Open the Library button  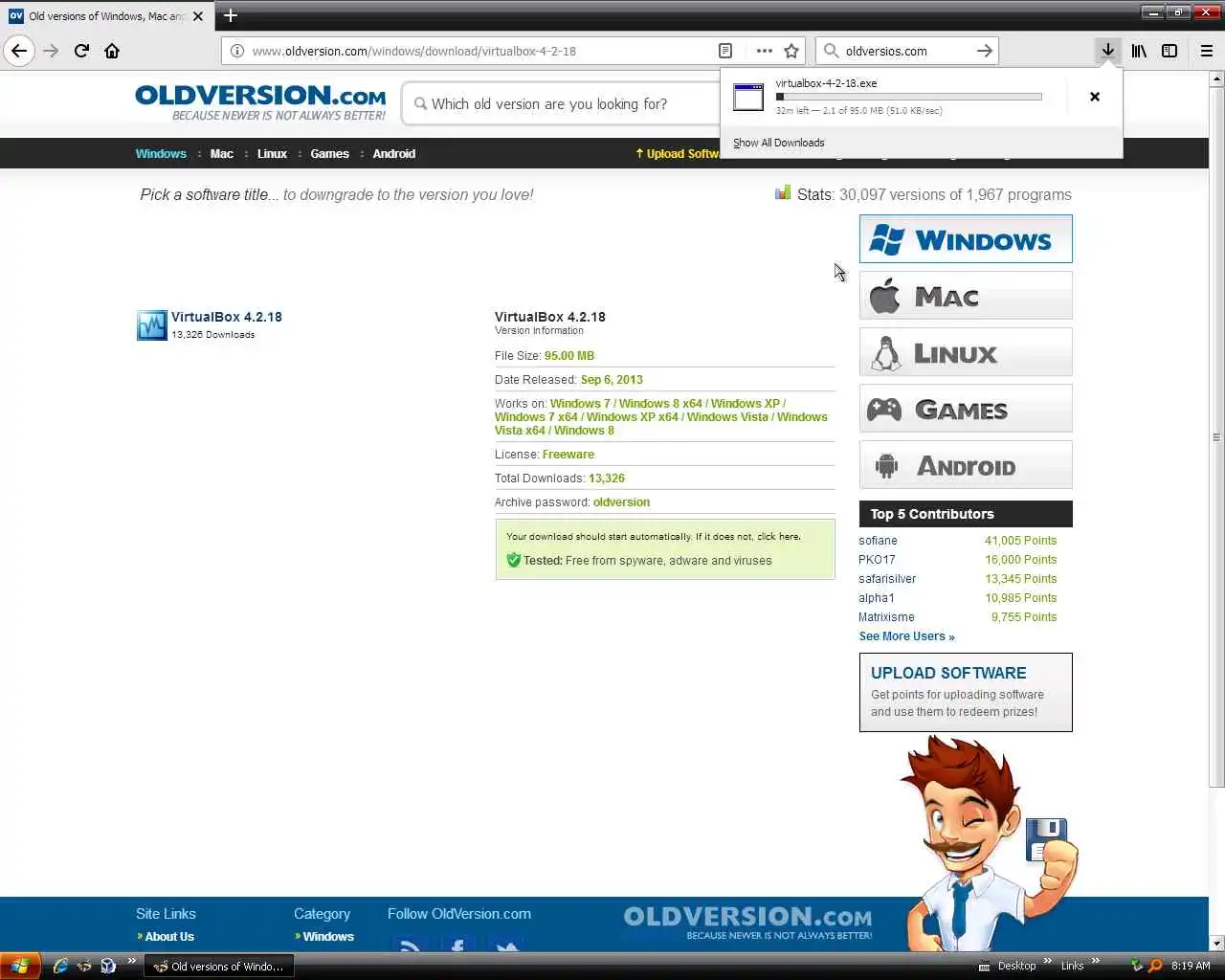tap(1139, 51)
